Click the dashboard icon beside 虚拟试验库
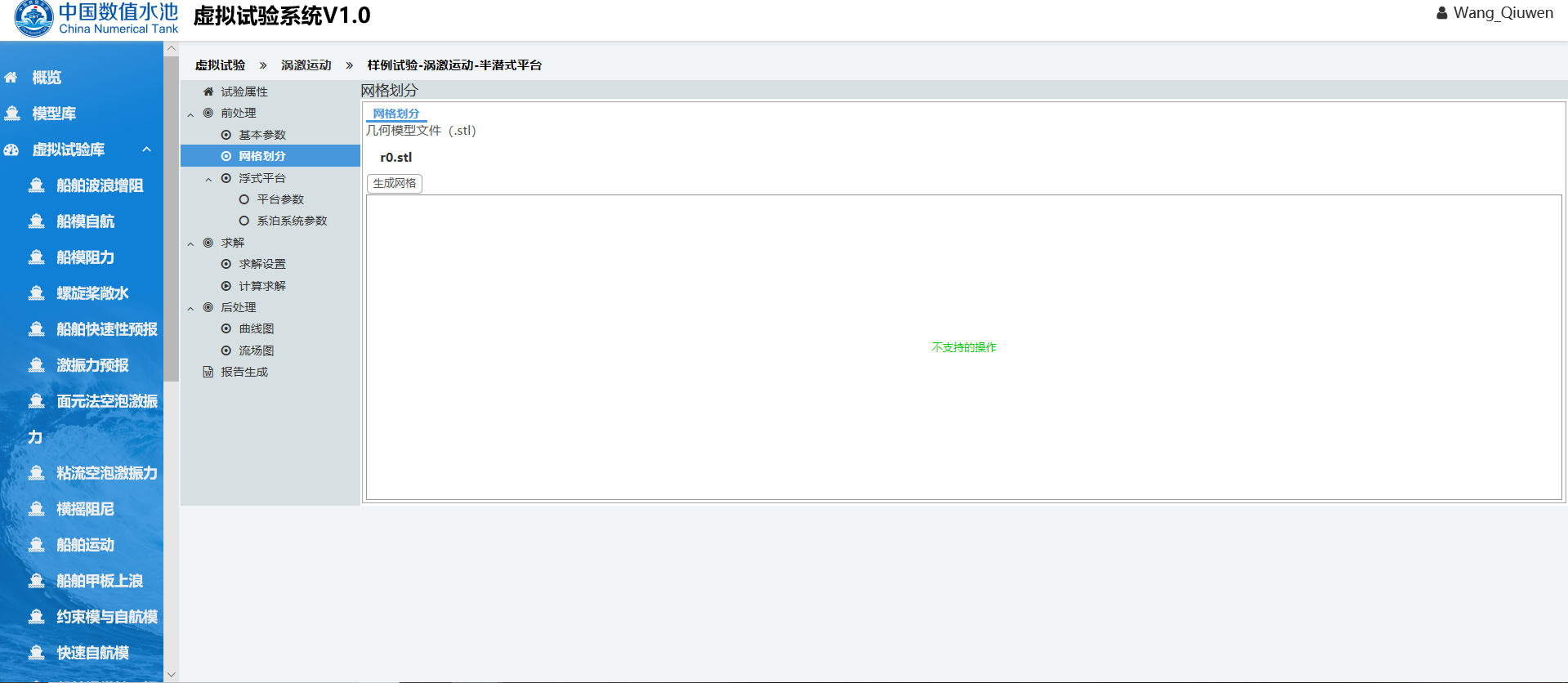Image resolution: width=1568 pixels, height=683 pixels. click(x=11, y=150)
